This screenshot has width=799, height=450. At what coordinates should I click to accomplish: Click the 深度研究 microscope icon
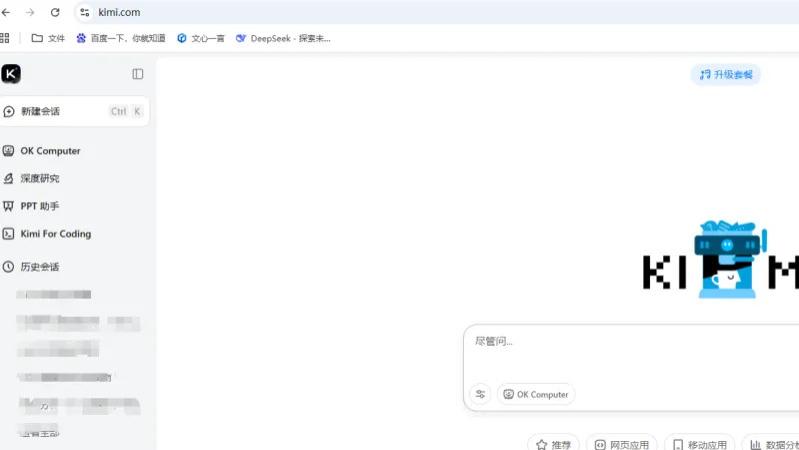8,178
